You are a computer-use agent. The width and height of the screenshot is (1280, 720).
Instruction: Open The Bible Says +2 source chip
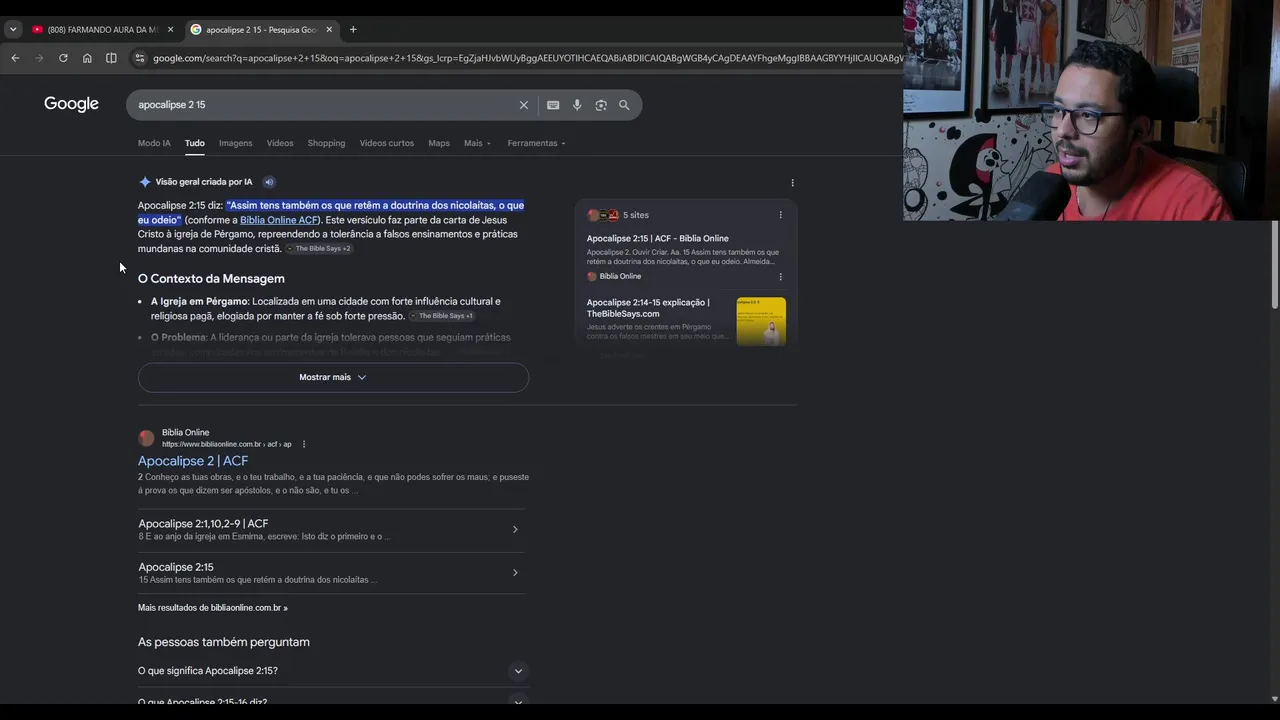(x=319, y=248)
